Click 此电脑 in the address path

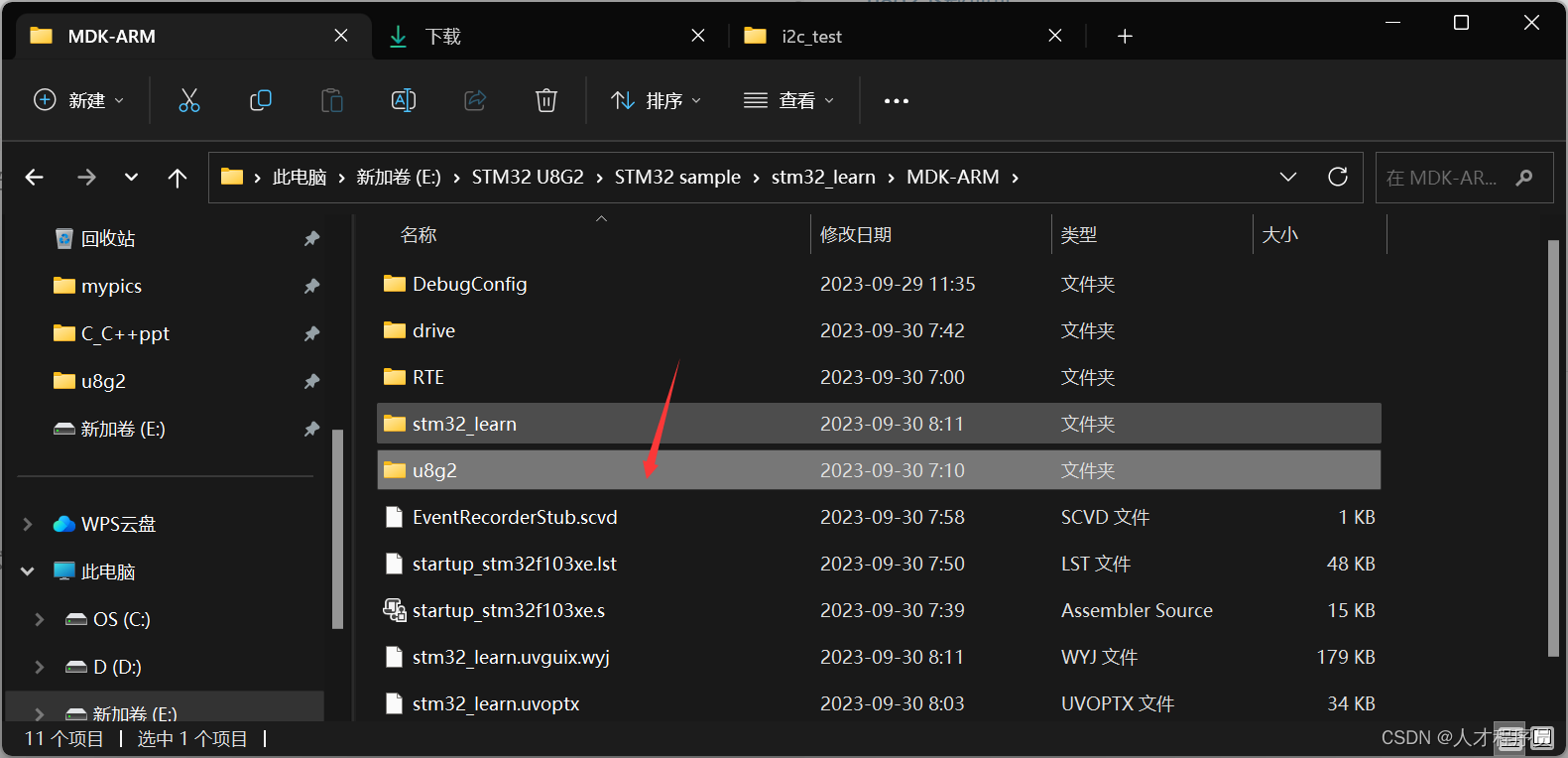300,177
